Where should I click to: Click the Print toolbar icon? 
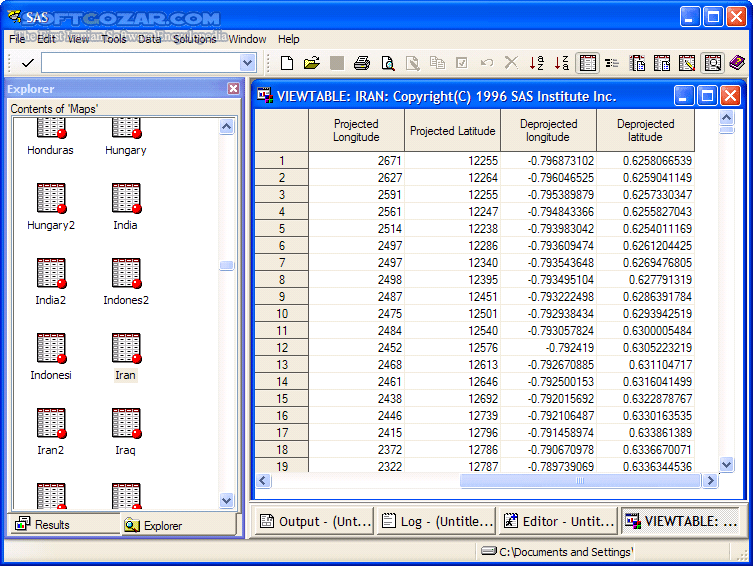(x=361, y=63)
